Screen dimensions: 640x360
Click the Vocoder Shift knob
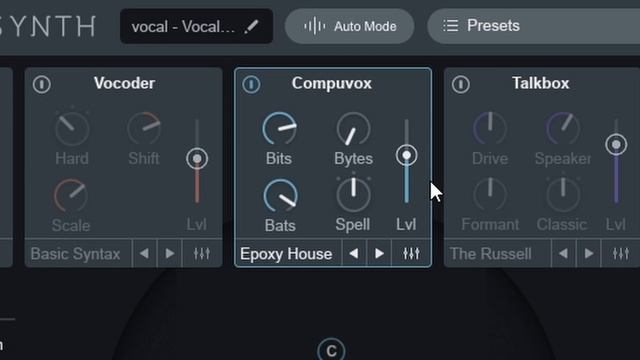pos(144,129)
